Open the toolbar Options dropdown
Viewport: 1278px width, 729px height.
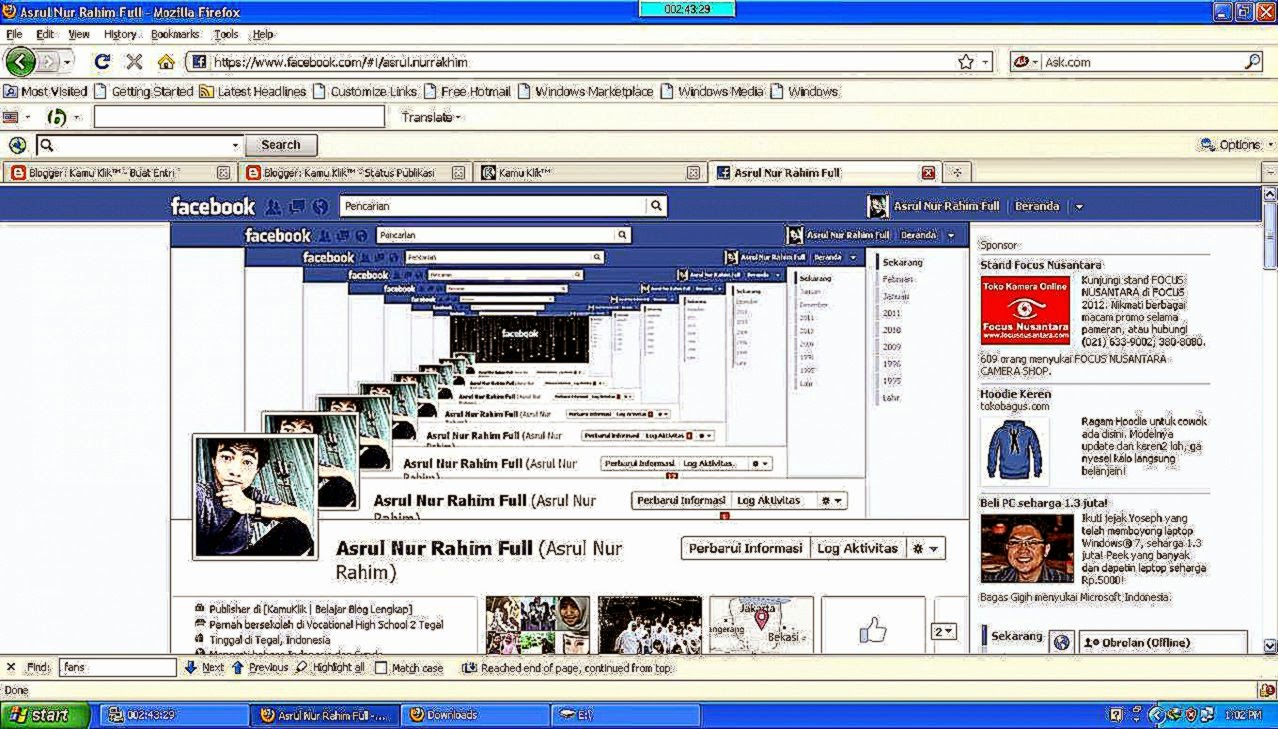pyautogui.click(x=1238, y=145)
